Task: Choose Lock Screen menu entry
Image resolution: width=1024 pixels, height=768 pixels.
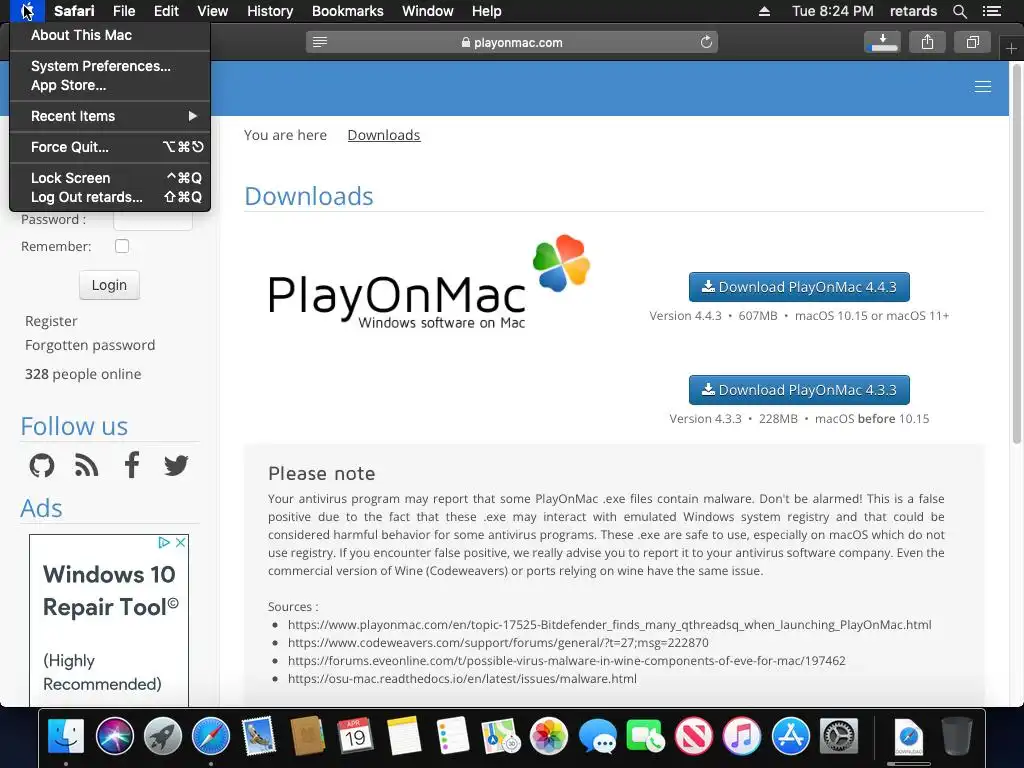Action: (110, 178)
